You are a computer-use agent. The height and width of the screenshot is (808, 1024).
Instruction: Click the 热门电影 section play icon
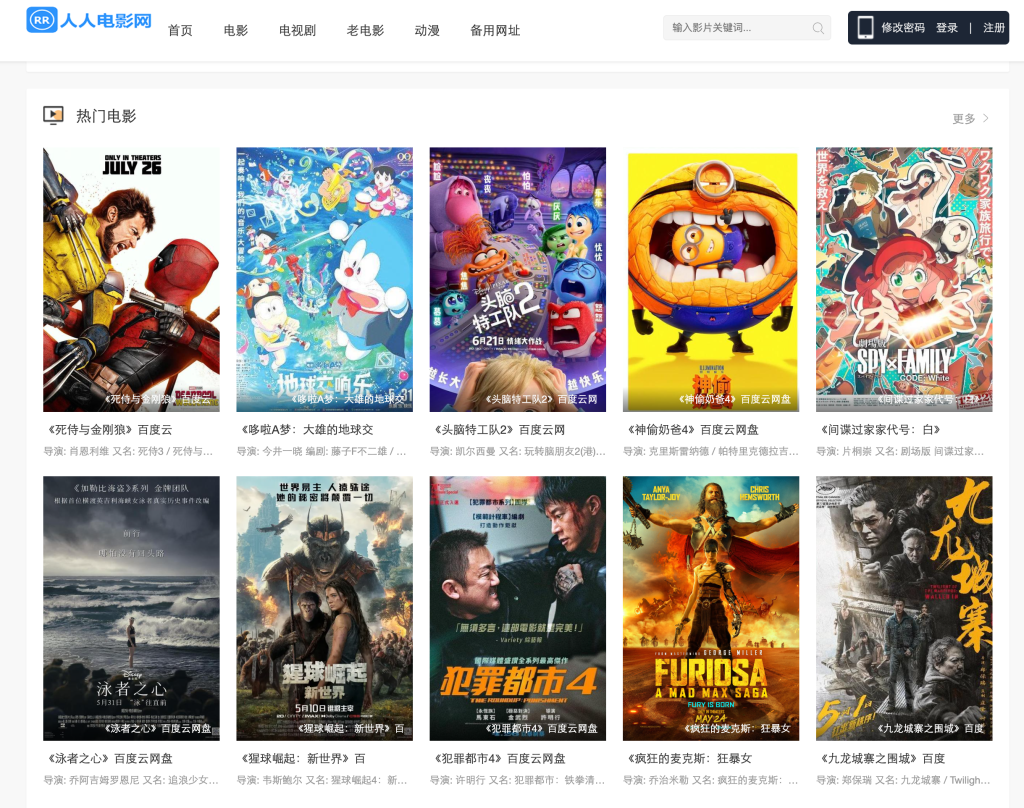click(x=54, y=116)
